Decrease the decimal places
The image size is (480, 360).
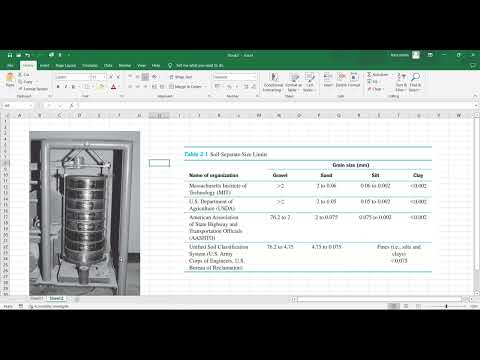253,87
